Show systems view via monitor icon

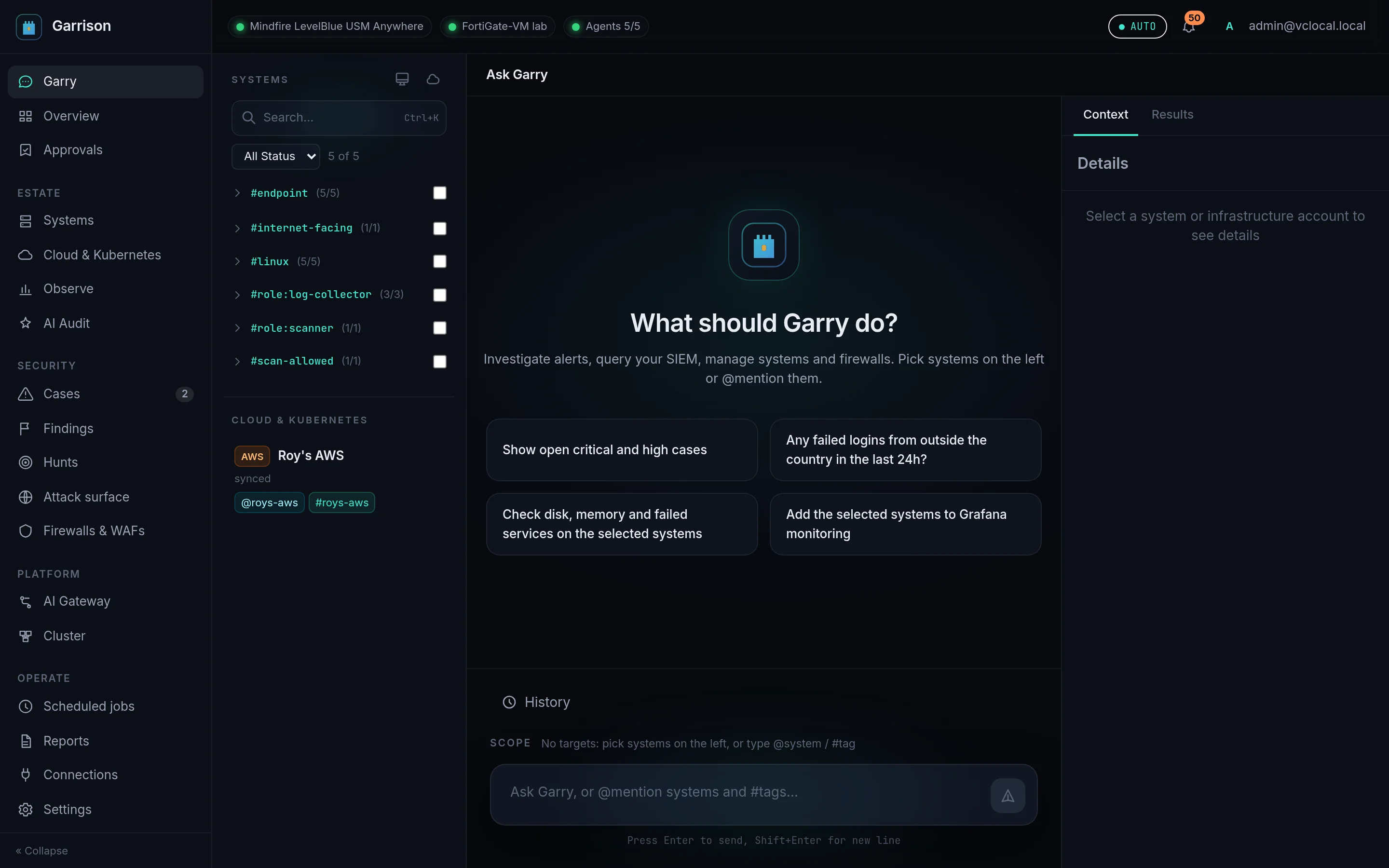[402, 79]
